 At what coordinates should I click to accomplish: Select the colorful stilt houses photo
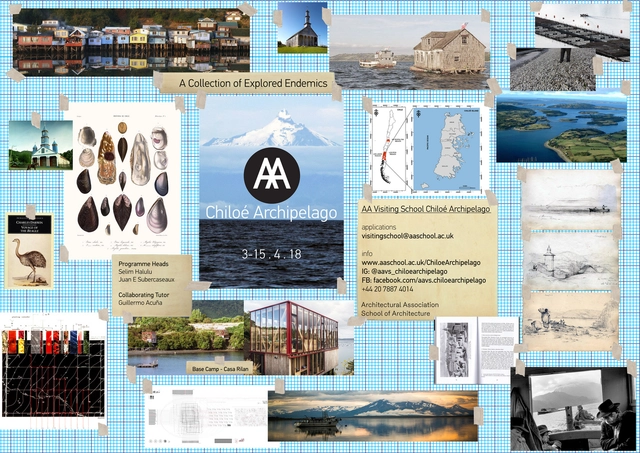[131, 40]
